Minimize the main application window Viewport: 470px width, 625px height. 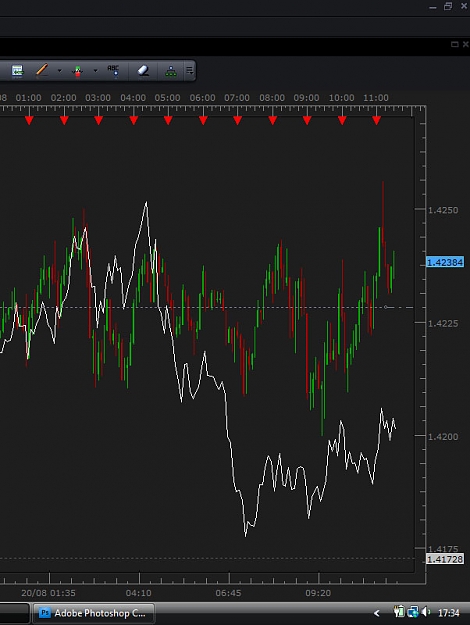[x=433, y=7]
